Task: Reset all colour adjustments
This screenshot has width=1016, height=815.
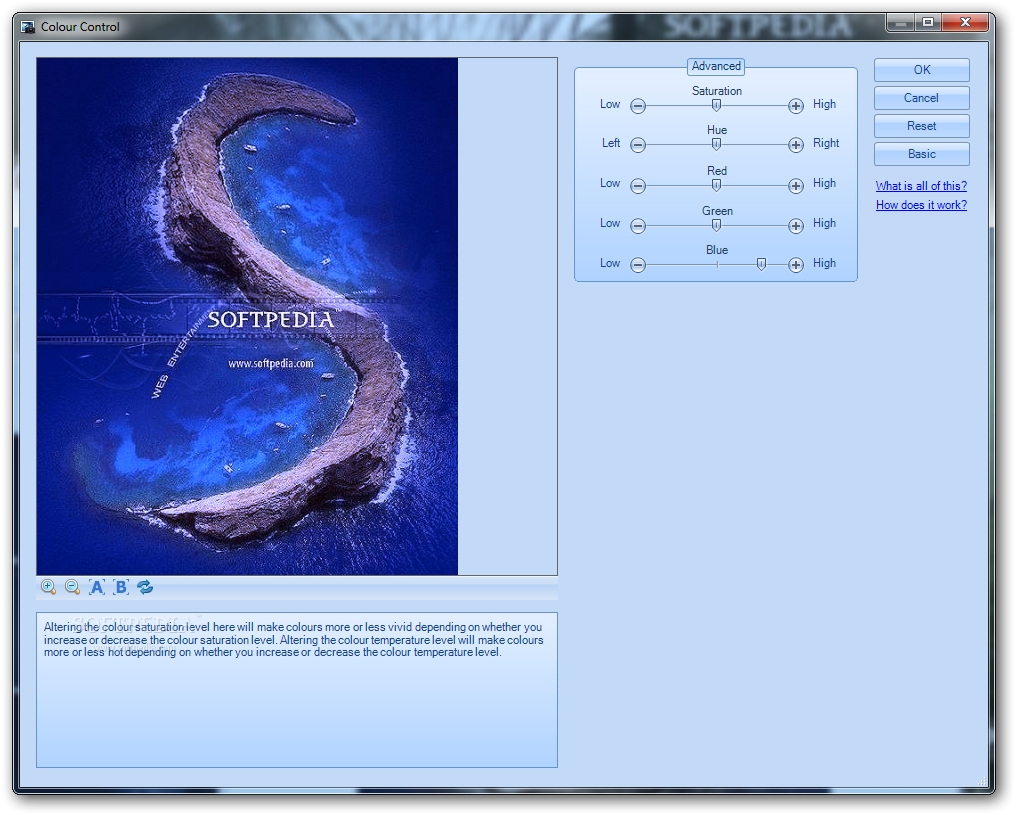Action: coord(921,126)
